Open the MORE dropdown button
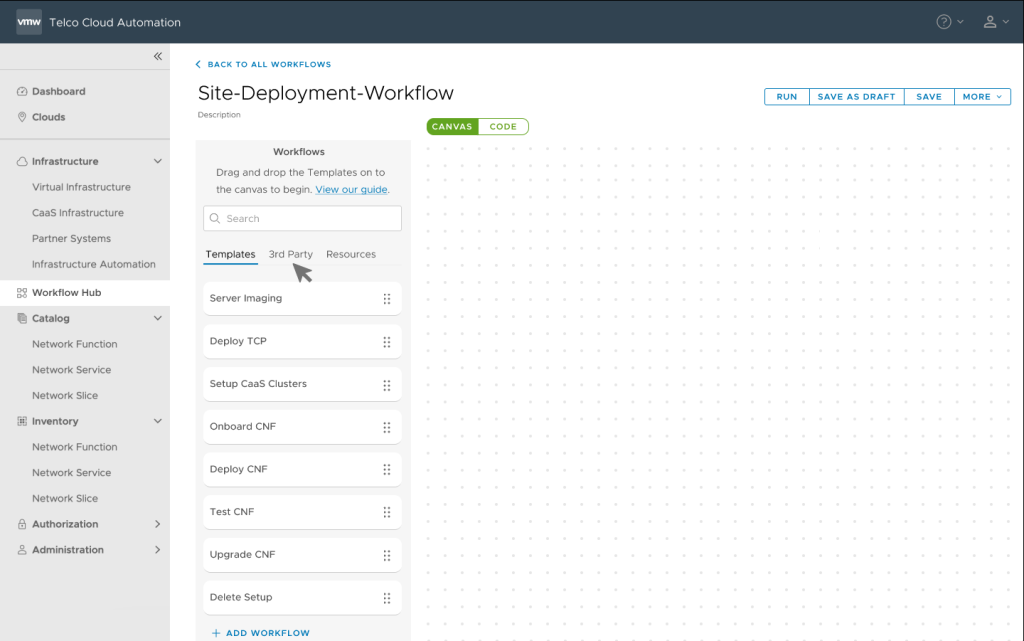Screen dimensions: 1024x641 point(982,97)
